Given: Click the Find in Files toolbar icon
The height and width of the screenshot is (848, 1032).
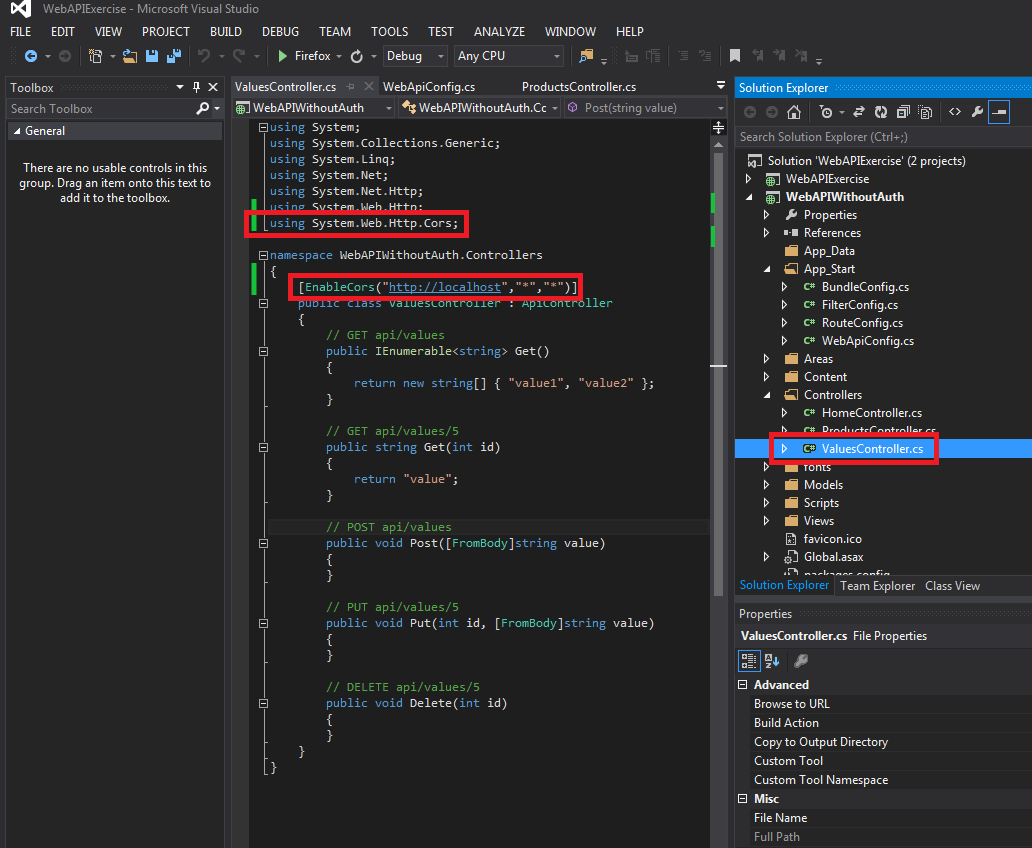Looking at the screenshot, I should [586, 57].
